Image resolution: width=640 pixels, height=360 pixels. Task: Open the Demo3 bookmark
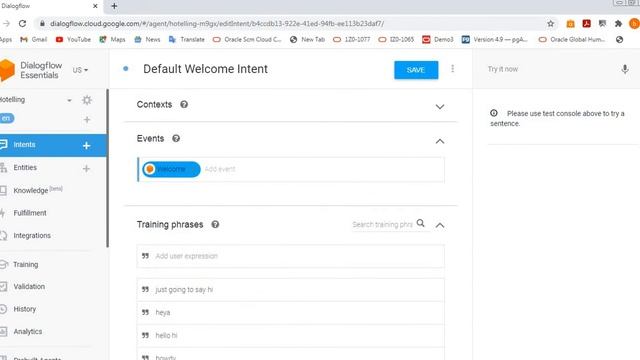438,40
